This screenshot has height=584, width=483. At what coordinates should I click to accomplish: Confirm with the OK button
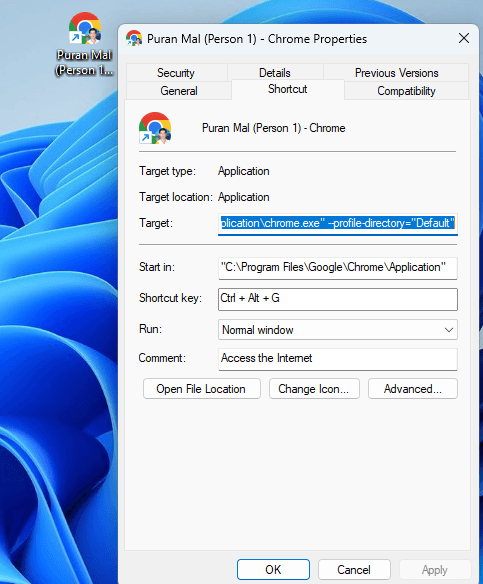tap(273, 569)
